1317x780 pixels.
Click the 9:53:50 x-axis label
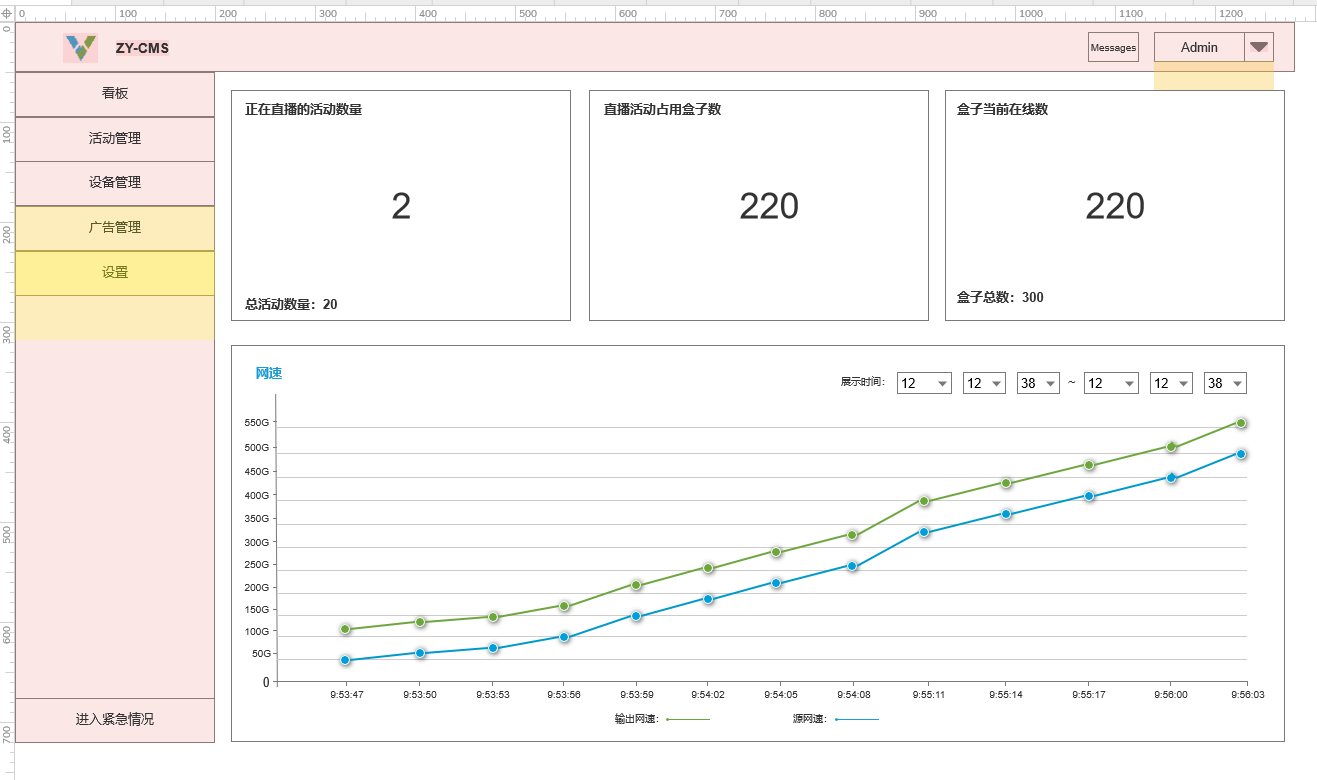(420, 694)
